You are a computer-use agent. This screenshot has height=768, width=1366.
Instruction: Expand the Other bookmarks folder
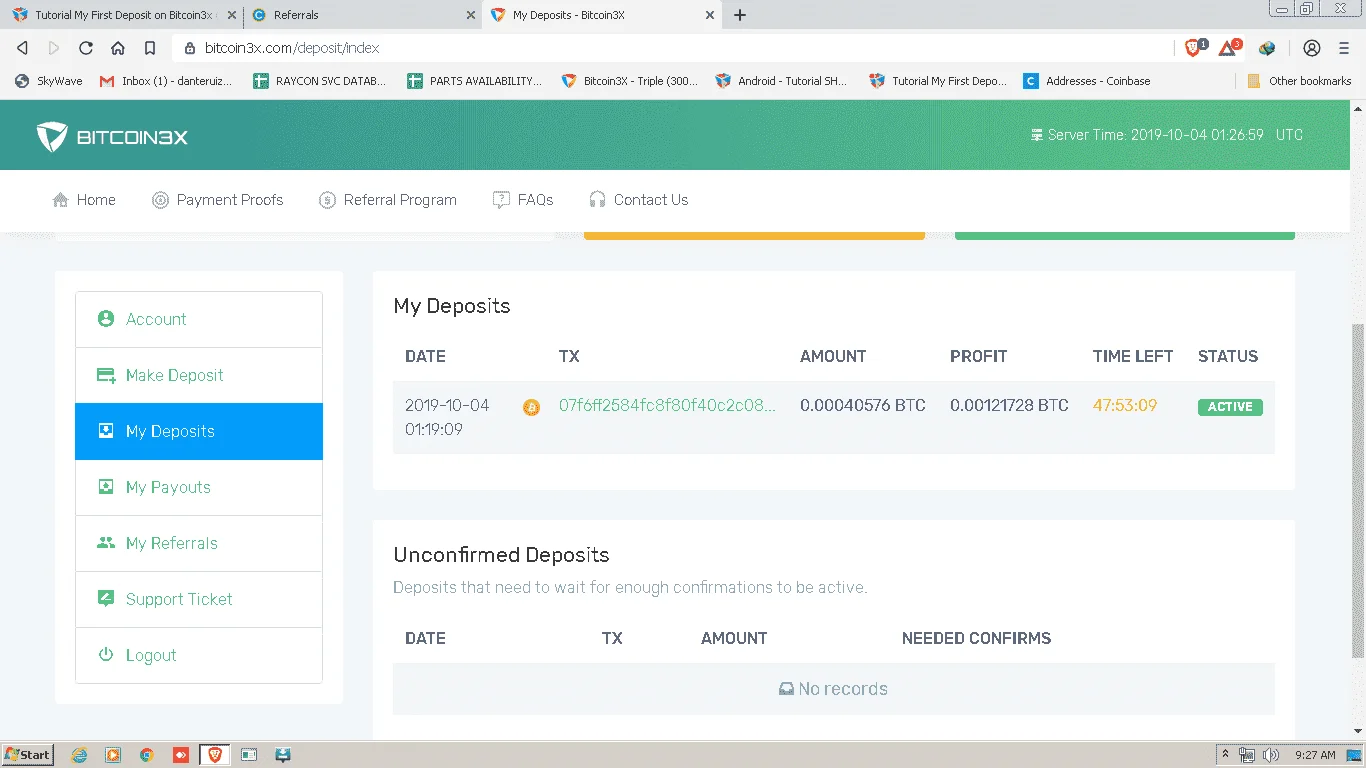1299,81
